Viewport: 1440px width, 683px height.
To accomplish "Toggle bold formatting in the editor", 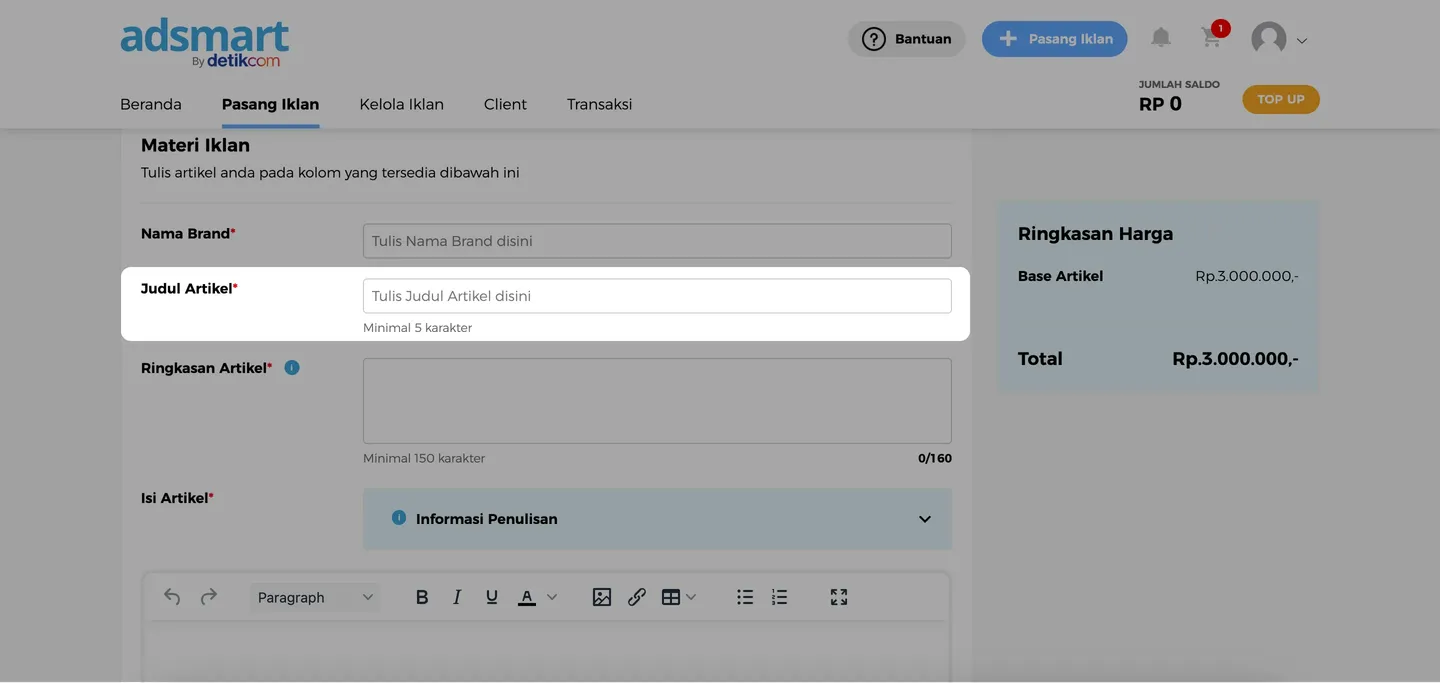I will point(422,597).
